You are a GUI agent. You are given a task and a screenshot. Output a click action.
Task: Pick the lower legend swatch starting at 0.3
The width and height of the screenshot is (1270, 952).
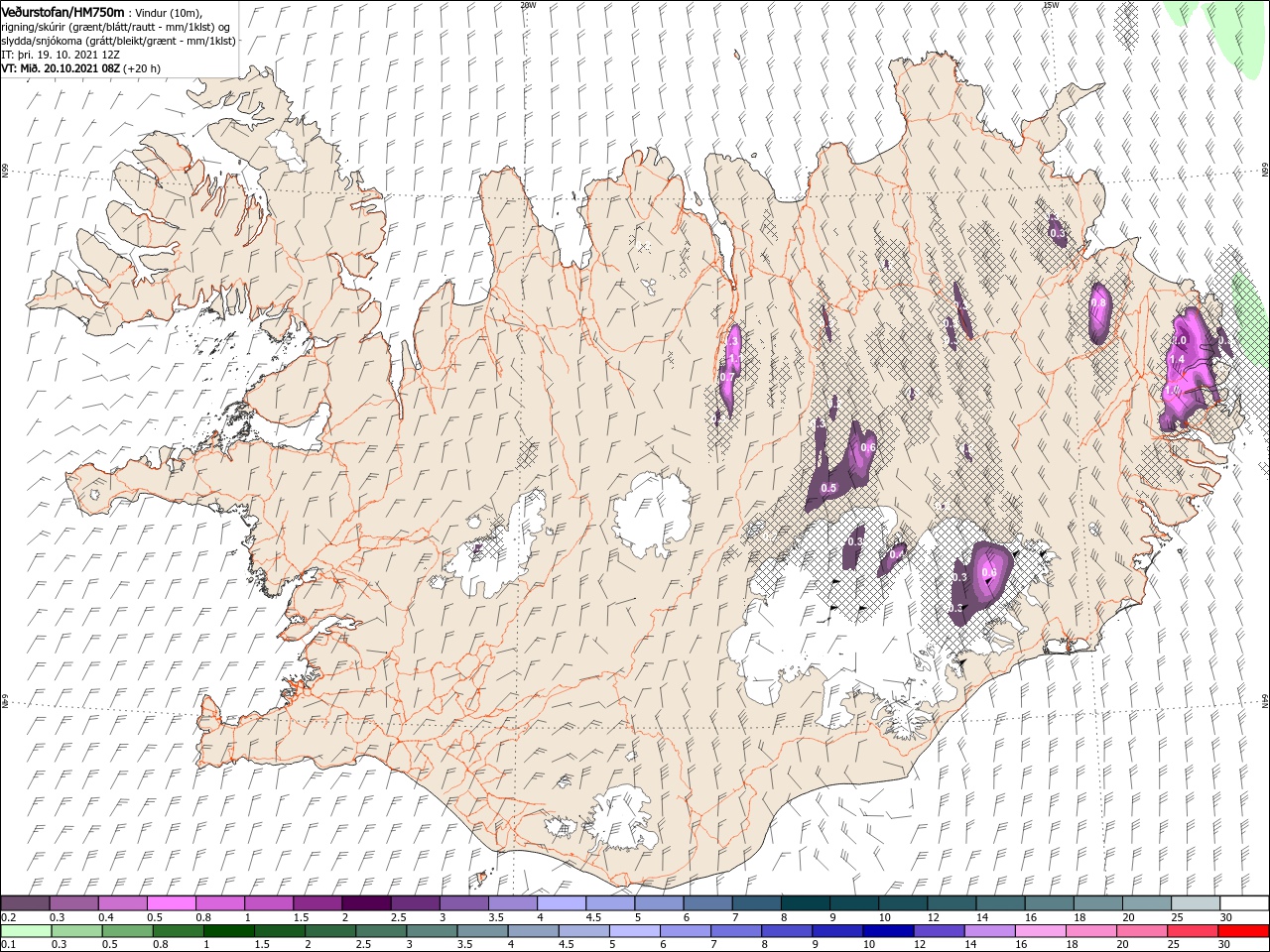point(76,931)
